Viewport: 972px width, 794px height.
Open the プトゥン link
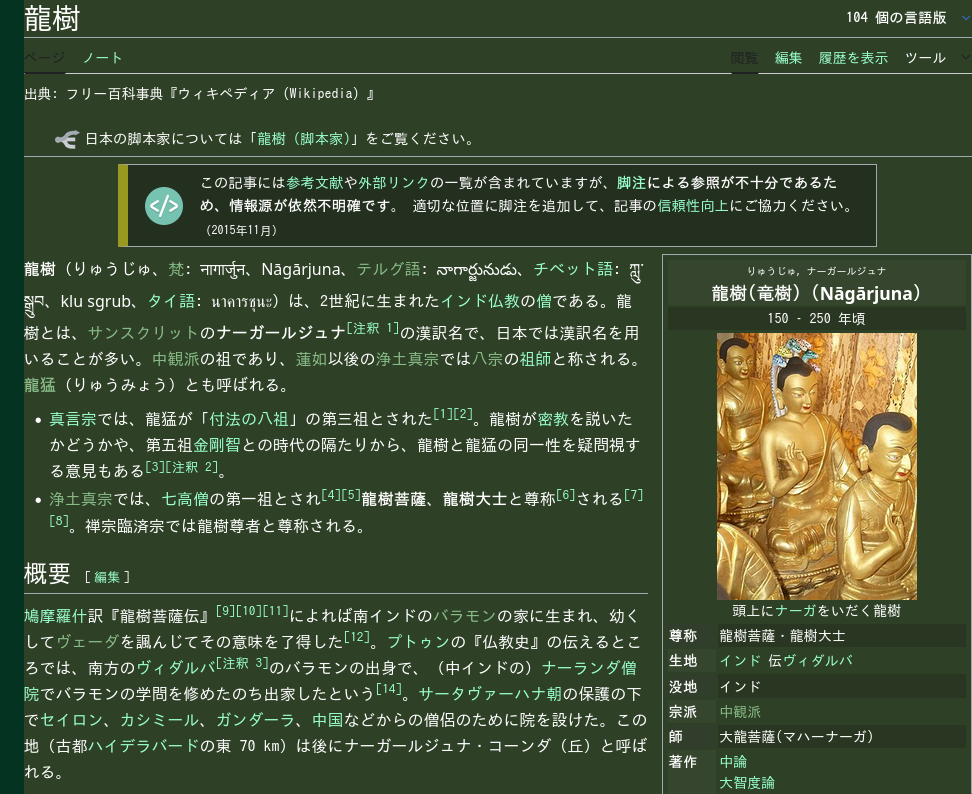(x=418, y=642)
